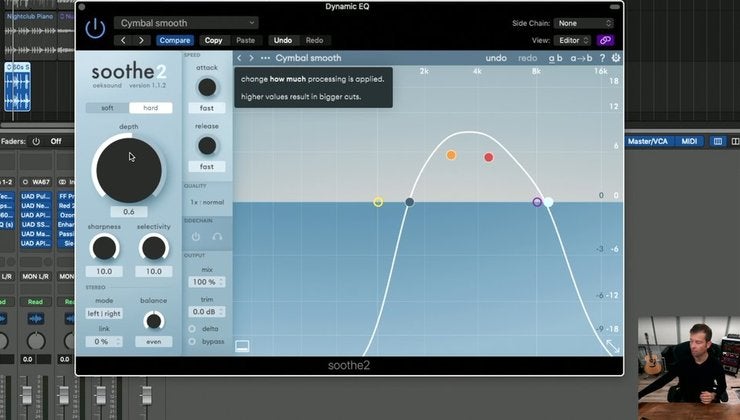The image size is (740, 420).
Task: Enable the sidechain power icon
Action: [196, 237]
